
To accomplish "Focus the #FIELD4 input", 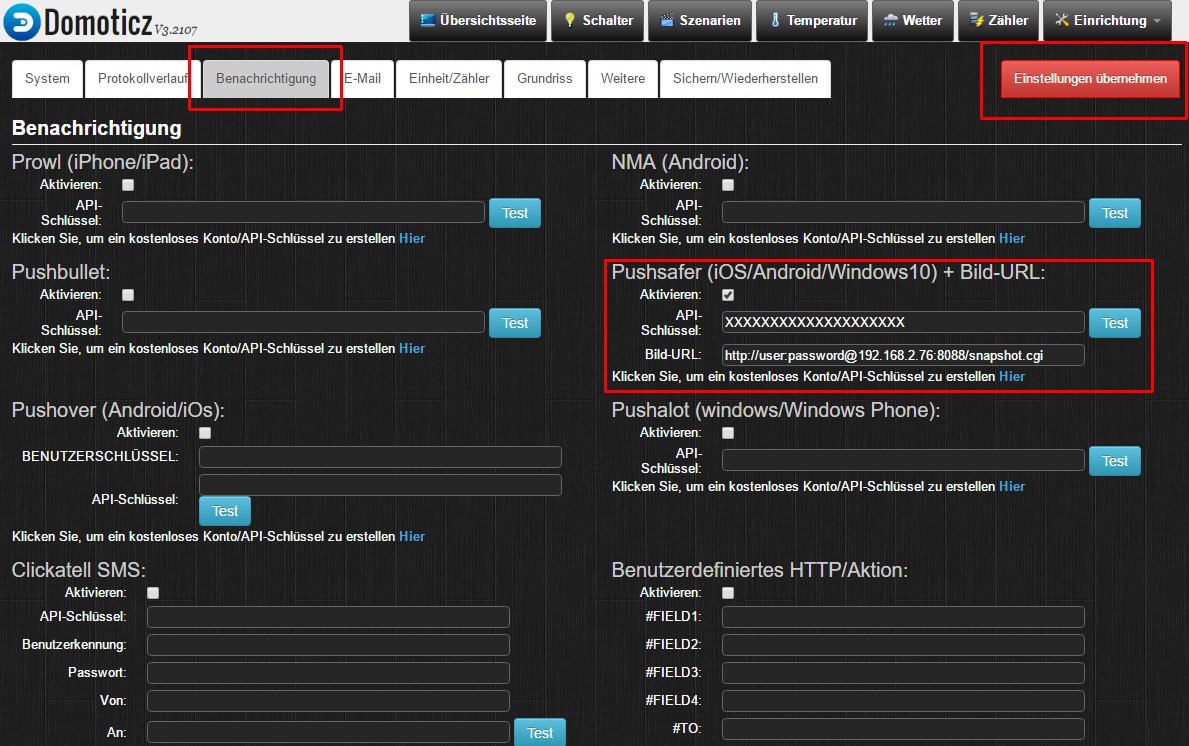I will pos(903,701).
